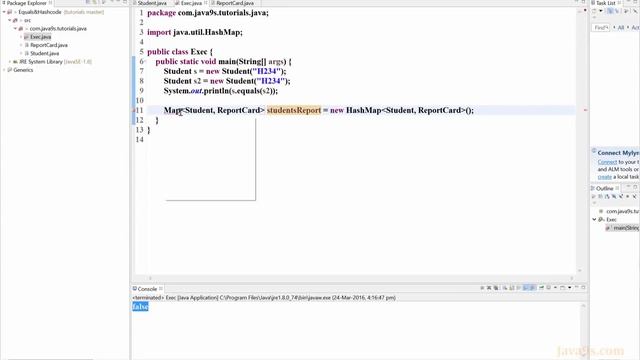Click the create local task link

(x=604, y=177)
